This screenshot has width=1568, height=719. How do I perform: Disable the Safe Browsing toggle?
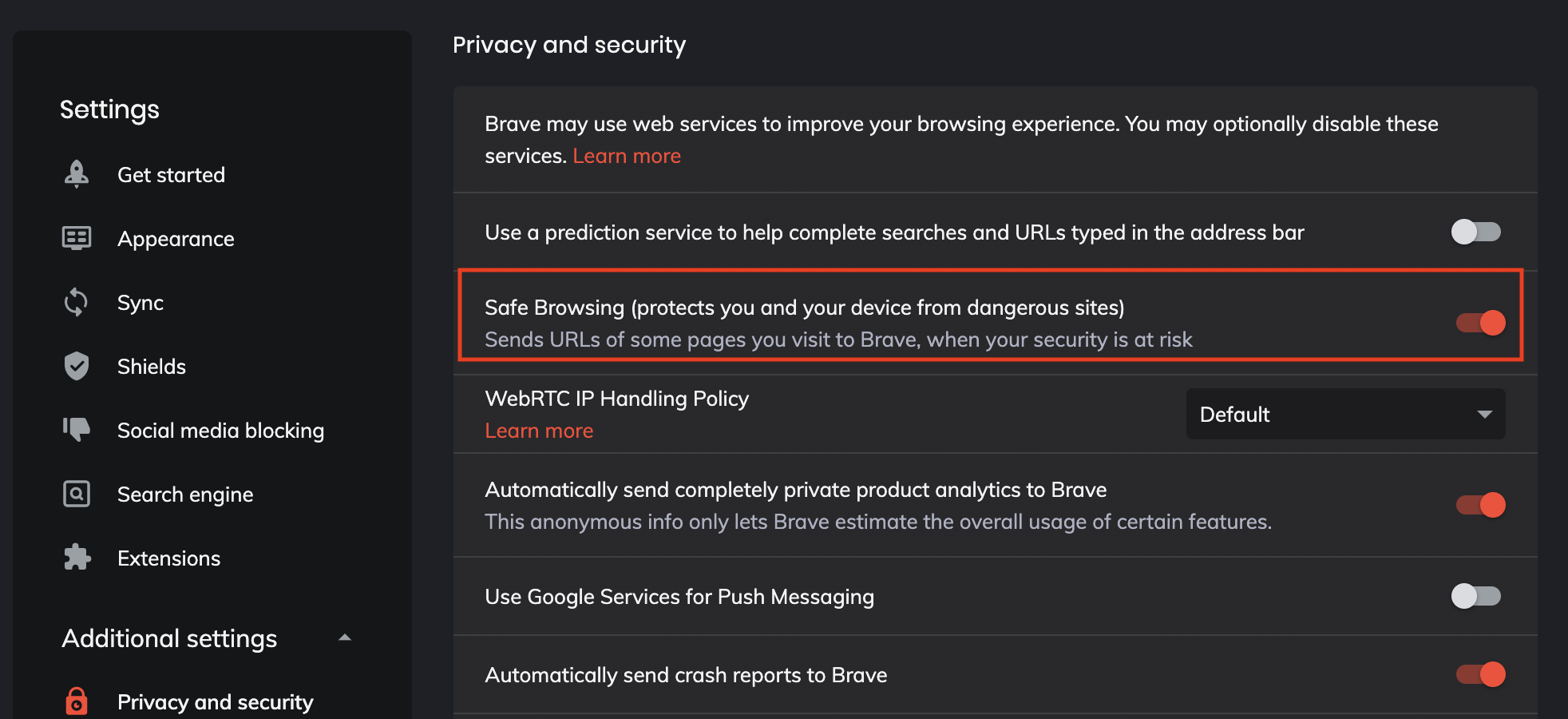point(1480,323)
